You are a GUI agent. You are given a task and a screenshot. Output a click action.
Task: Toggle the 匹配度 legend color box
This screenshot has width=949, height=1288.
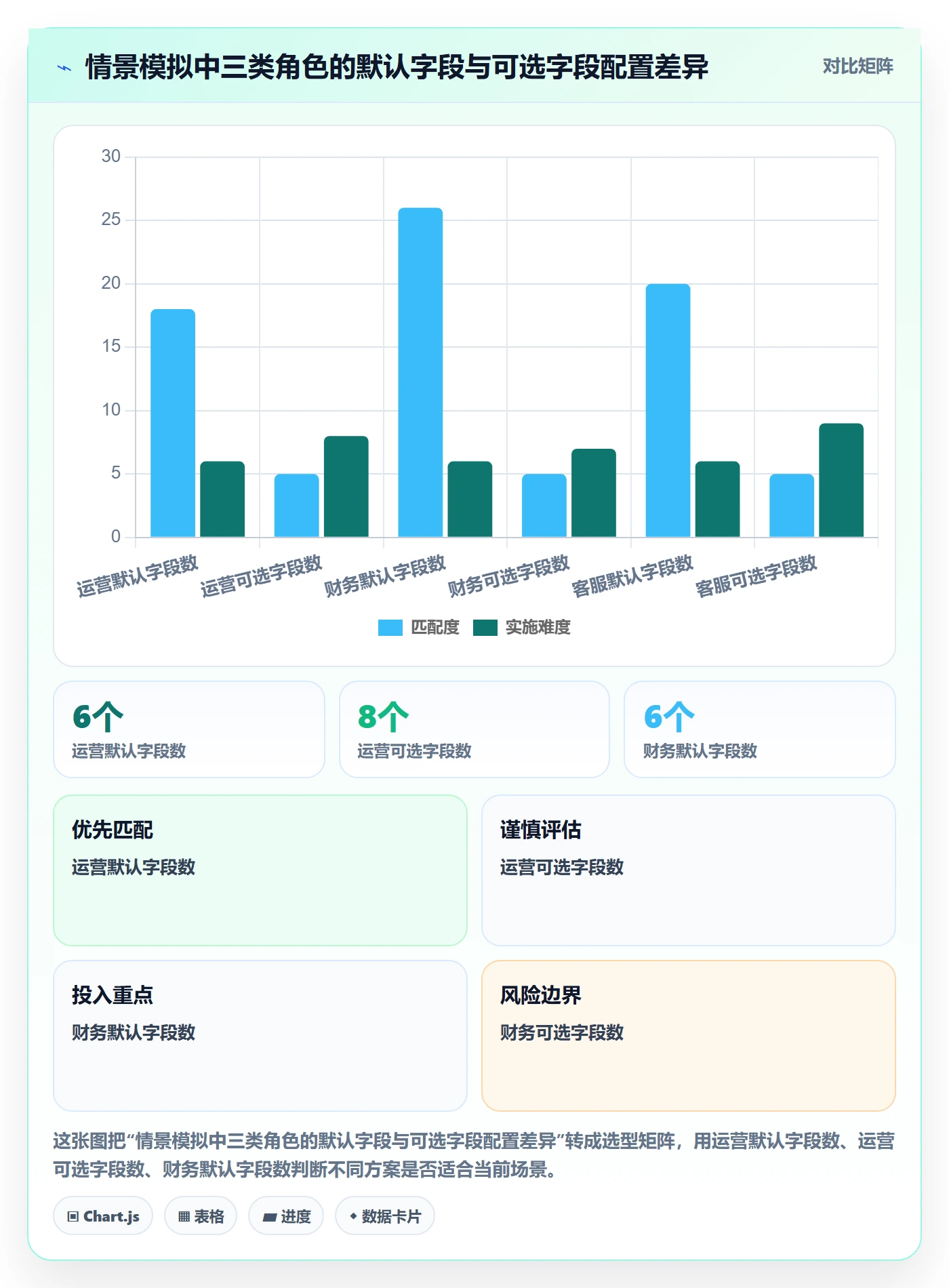(x=390, y=628)
